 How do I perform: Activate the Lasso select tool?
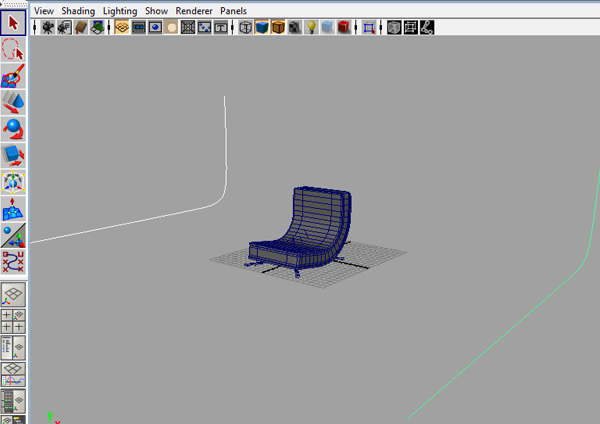click(x=13, y=47)
